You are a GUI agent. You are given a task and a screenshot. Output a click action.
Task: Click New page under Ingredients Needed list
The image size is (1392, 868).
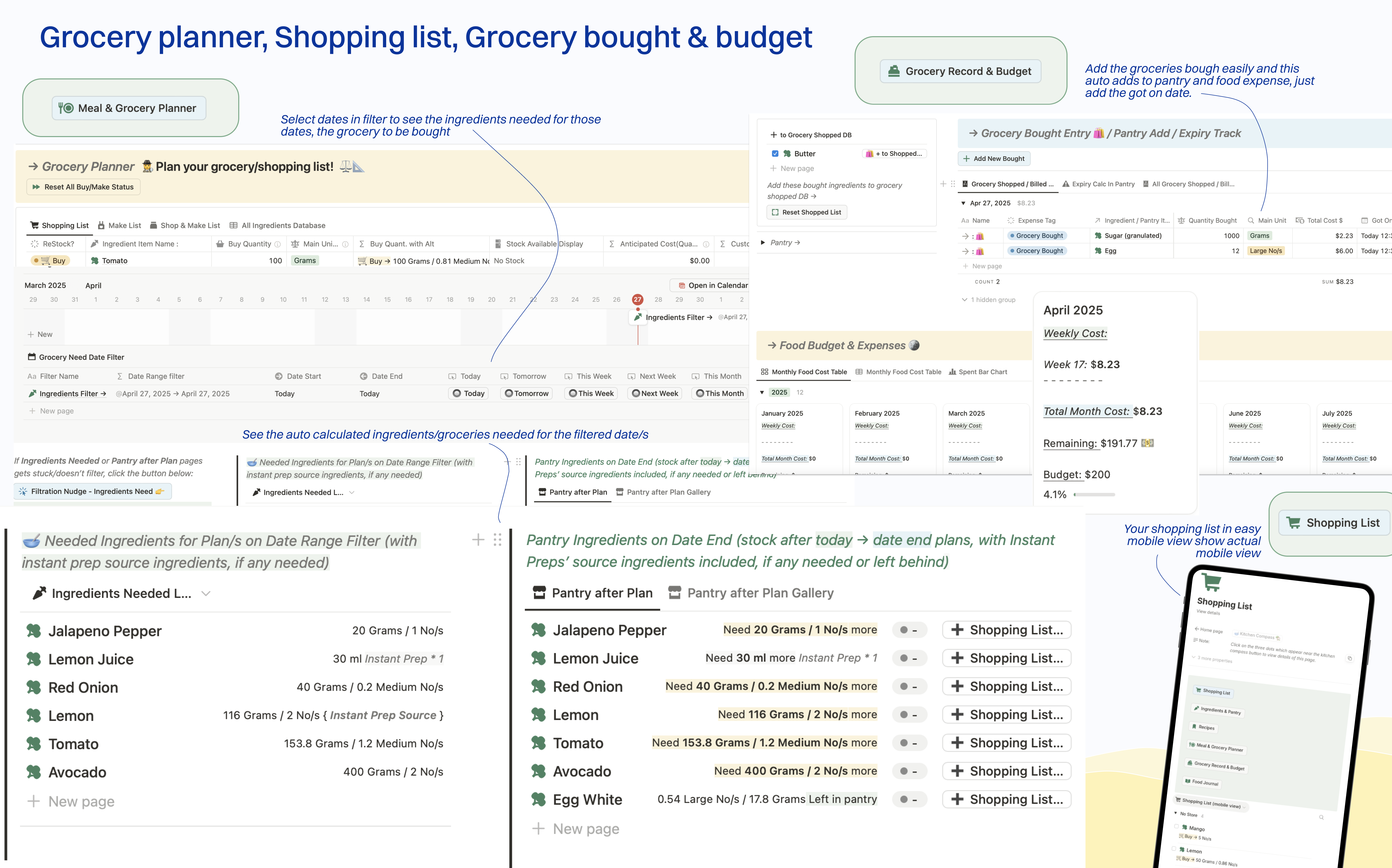pos(71,801)
